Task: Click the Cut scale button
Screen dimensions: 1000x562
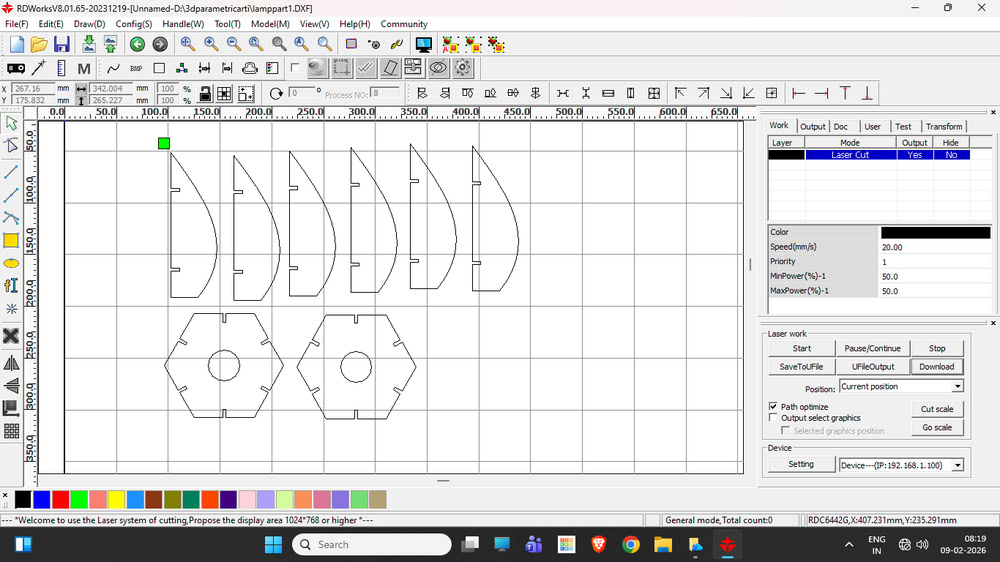Action: click(x=937, y=409)
